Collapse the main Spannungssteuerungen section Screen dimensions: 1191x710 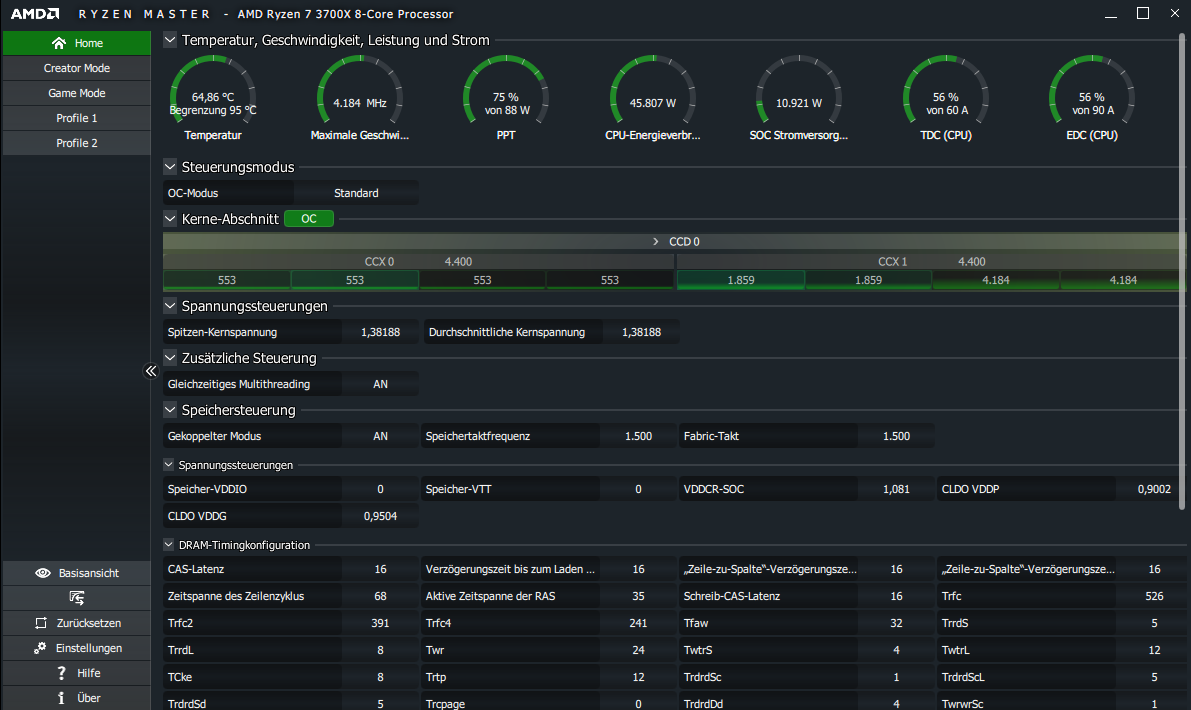pos(170,306)
